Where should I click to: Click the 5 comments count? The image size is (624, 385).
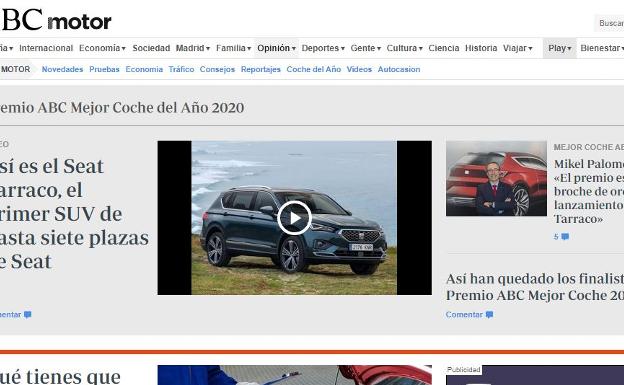pos(556,237)
